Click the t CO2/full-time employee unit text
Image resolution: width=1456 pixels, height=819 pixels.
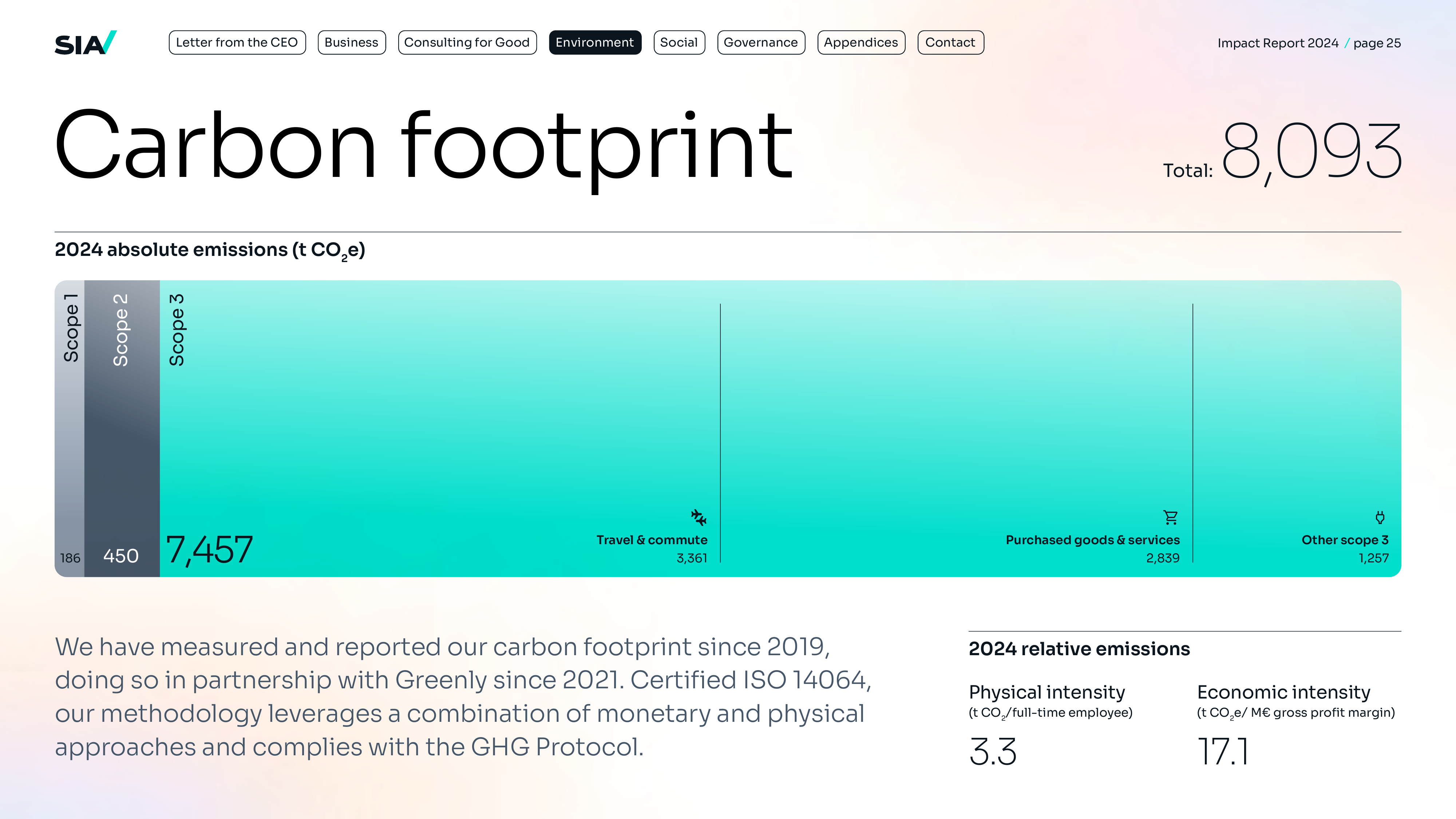coord(1051,713)
